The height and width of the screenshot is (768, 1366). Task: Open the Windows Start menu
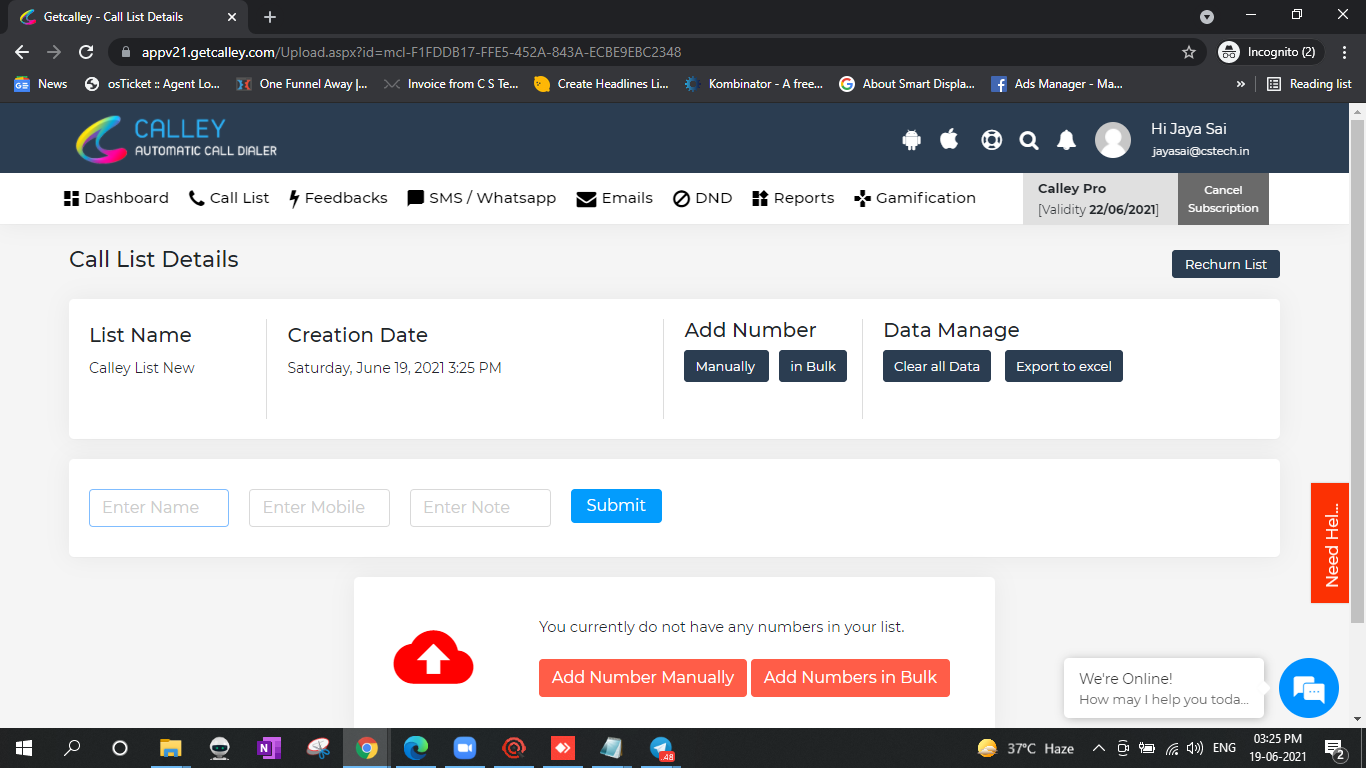(x=23, y=748)
